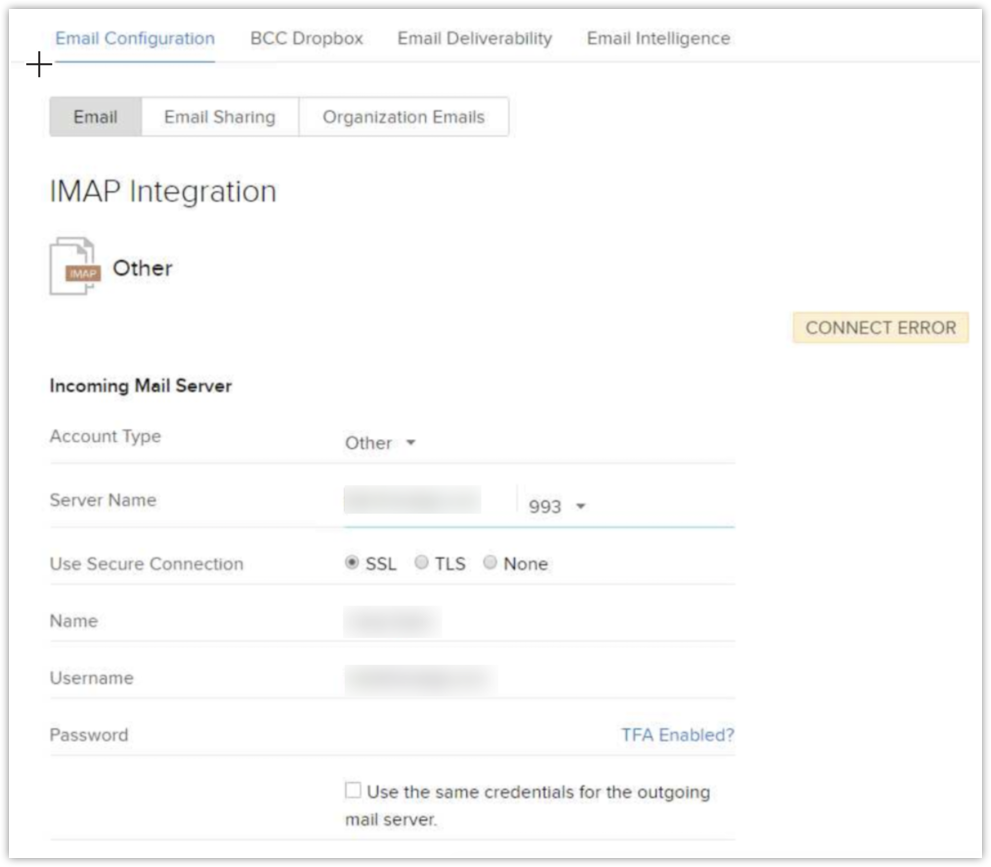Switch to BCC Dropbox tab
991x867 pixels.
pos(306,39)
